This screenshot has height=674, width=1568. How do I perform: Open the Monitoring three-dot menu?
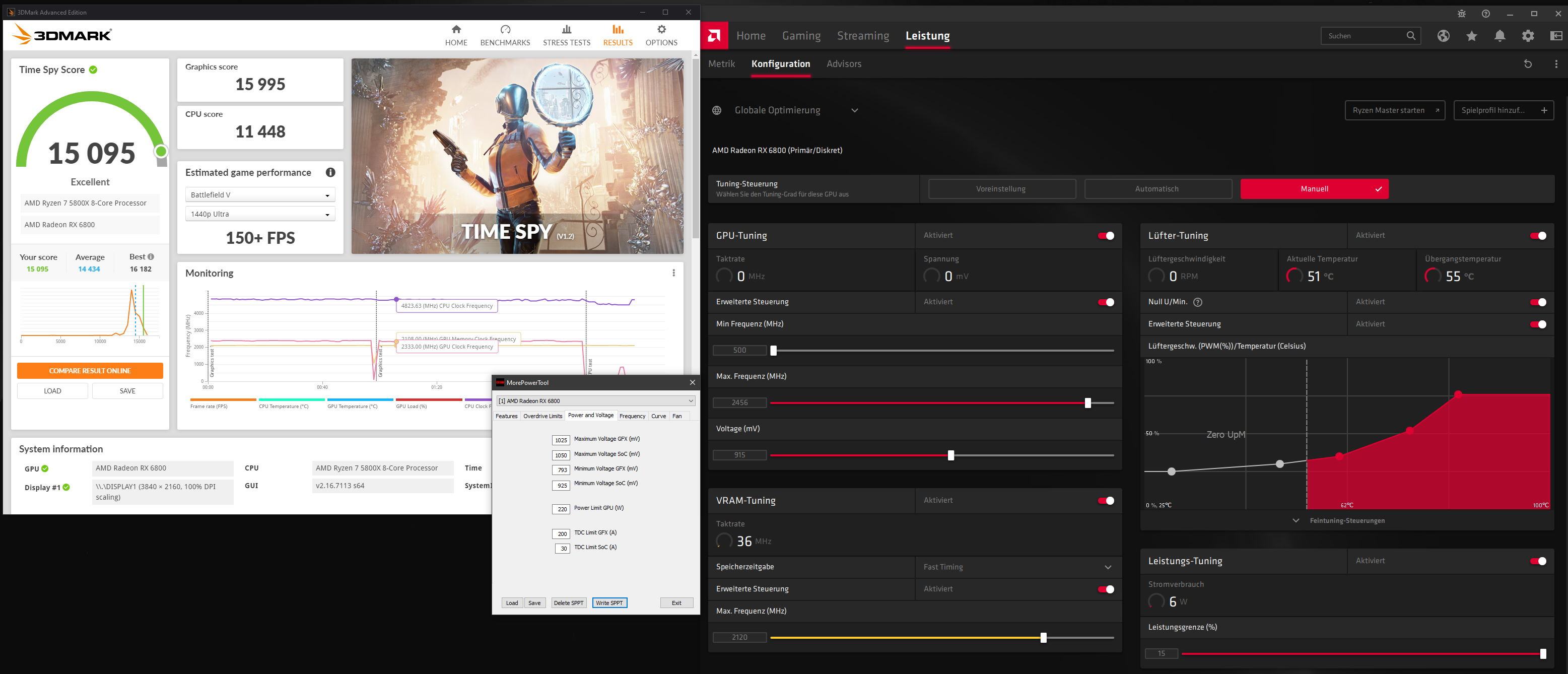click(x=673, y=273)
